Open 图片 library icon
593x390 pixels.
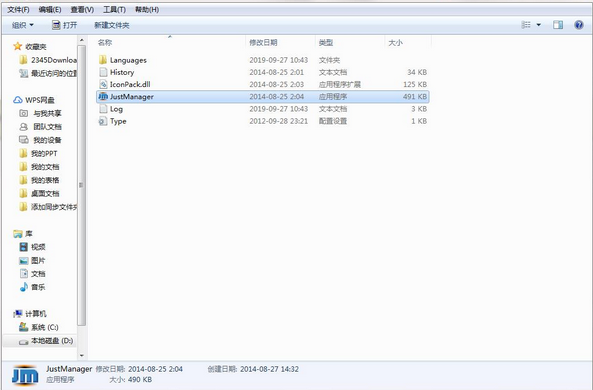tap(23, 260)
